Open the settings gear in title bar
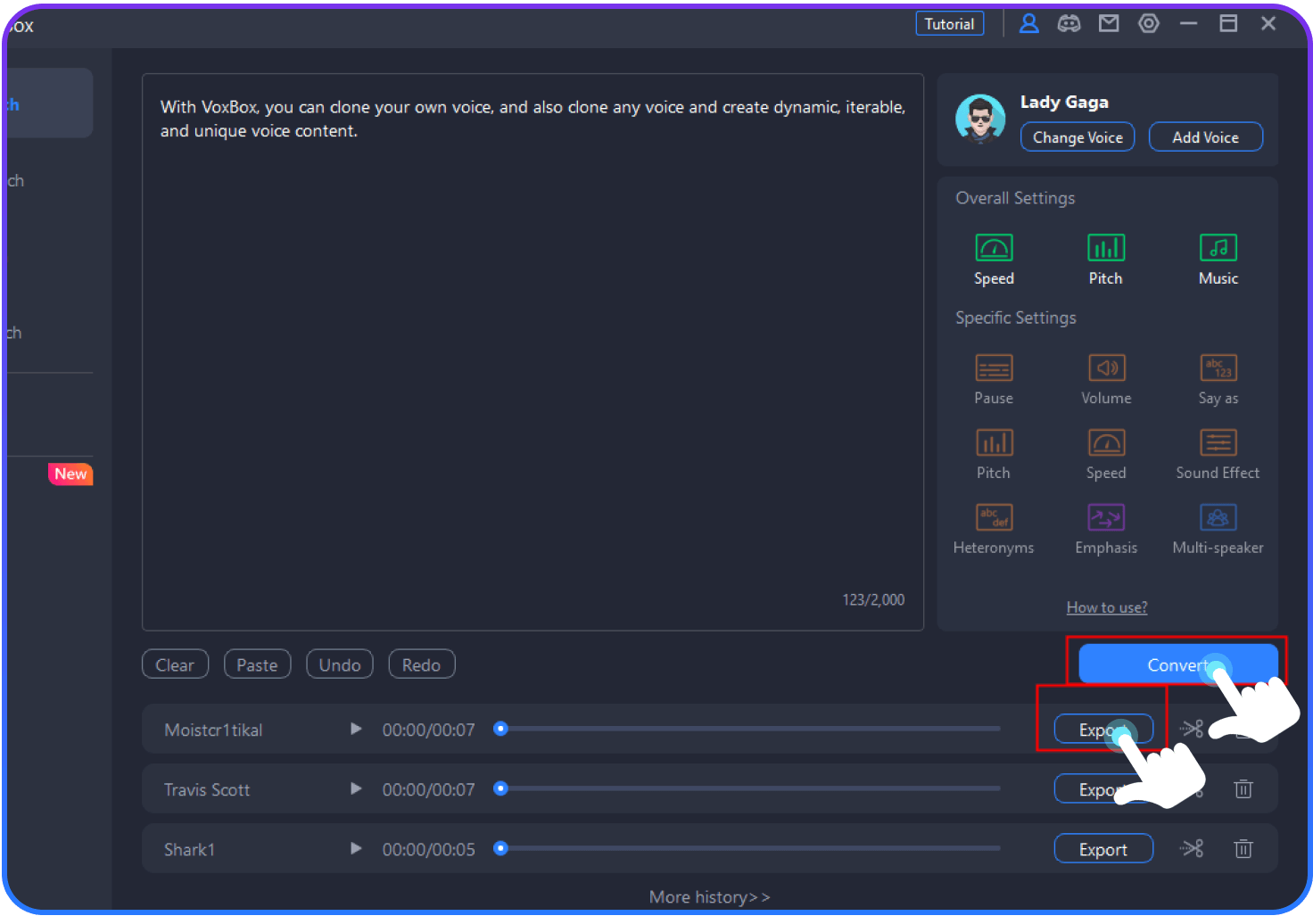This screenshot has width=1313, height=924. tap(1149, 23)
